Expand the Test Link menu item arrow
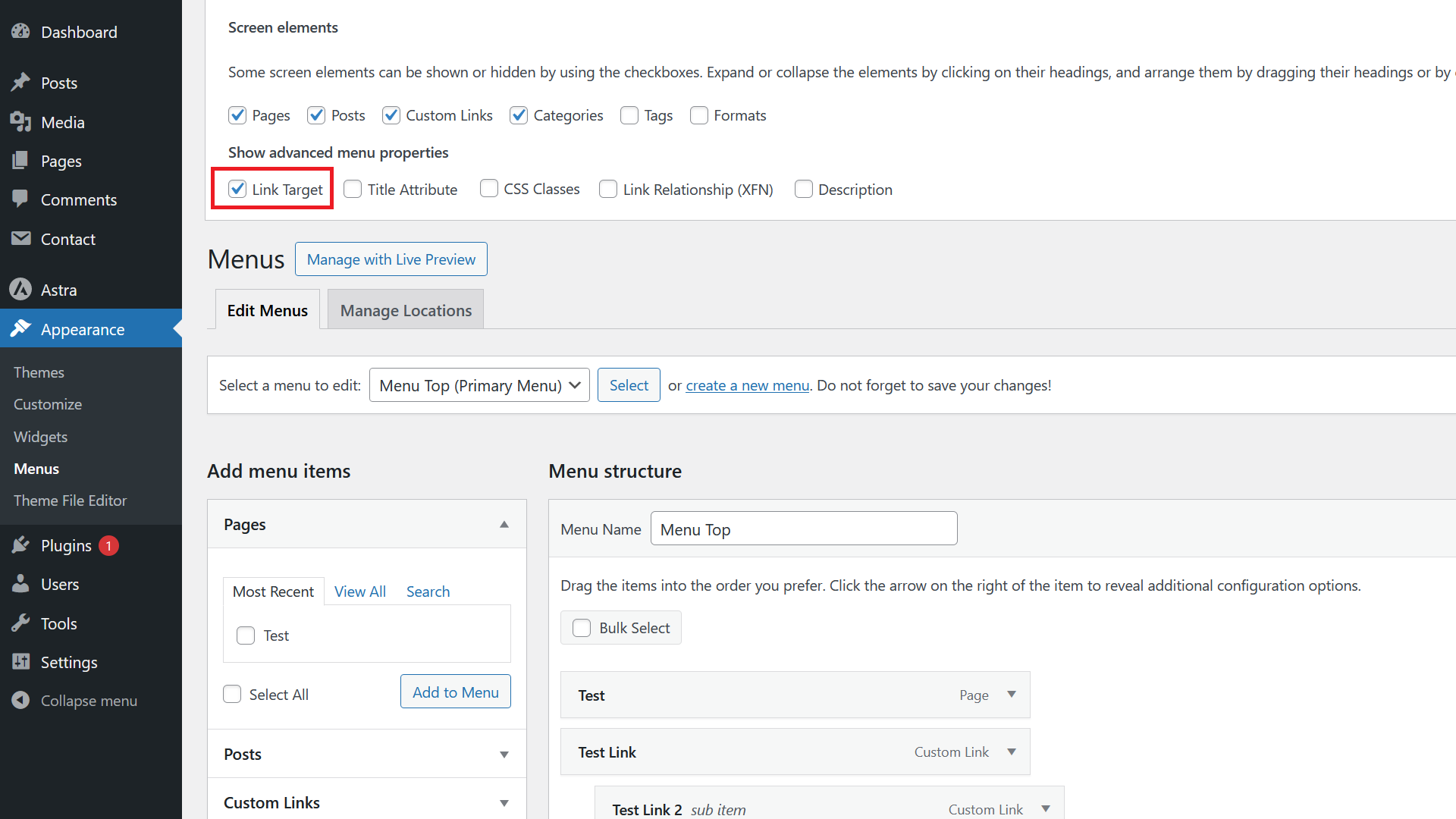Image resolution: width=1456 pixels, height=819 pixels. pos(1012,752)
